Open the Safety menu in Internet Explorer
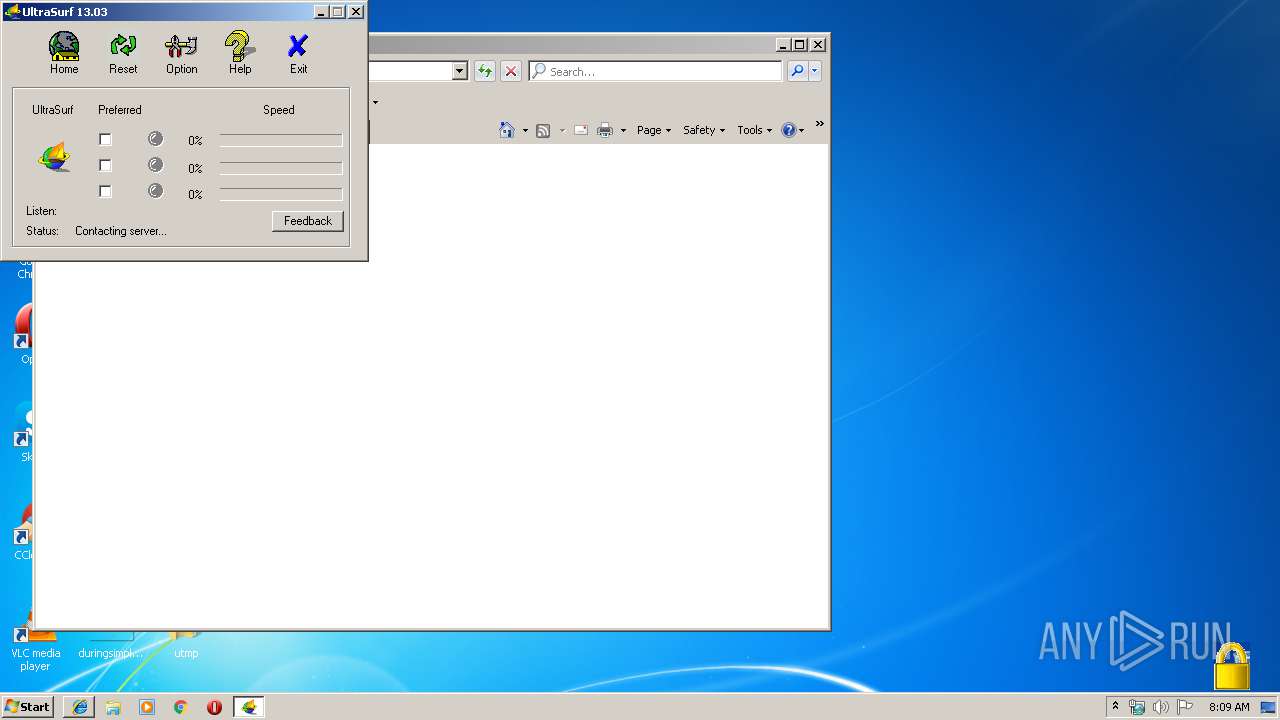The height and width of the screenshot is (720, 1280). (x=704, y=130)
